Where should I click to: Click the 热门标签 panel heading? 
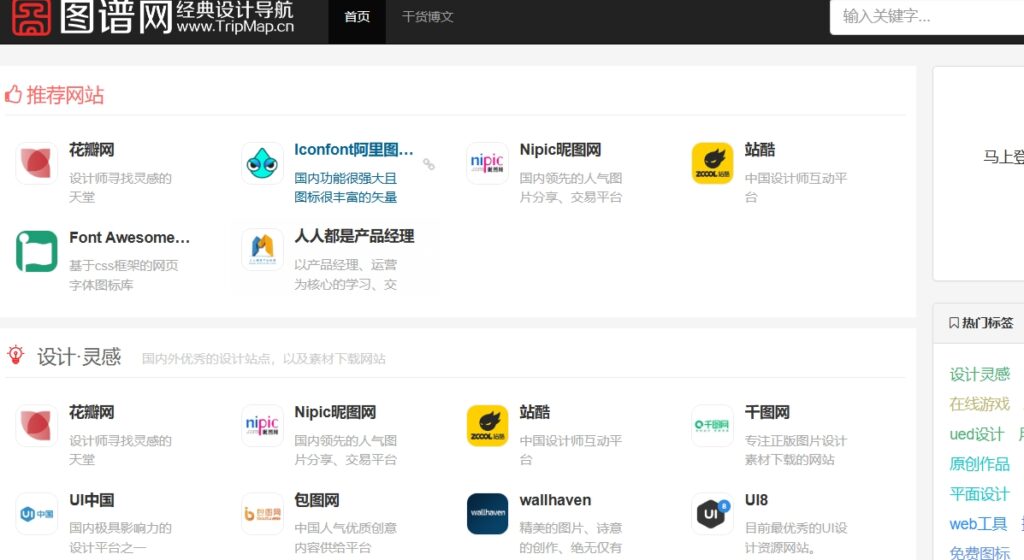(x=987, y=322)
